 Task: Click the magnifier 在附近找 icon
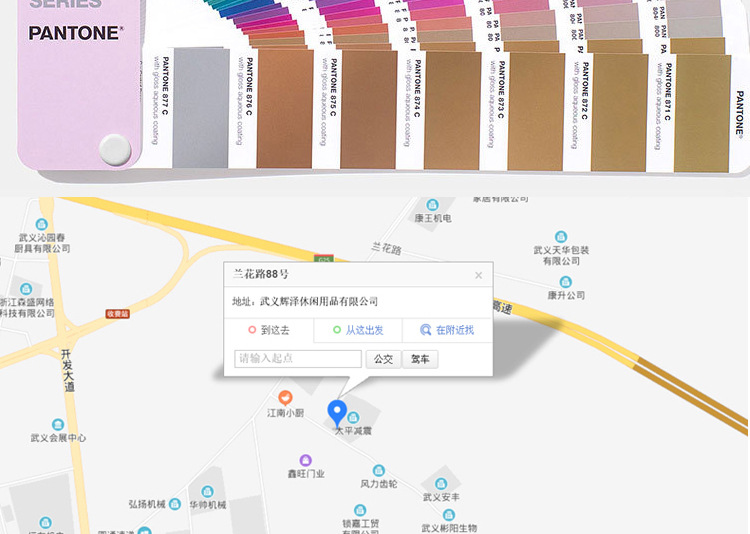click(x=425, y=330)
